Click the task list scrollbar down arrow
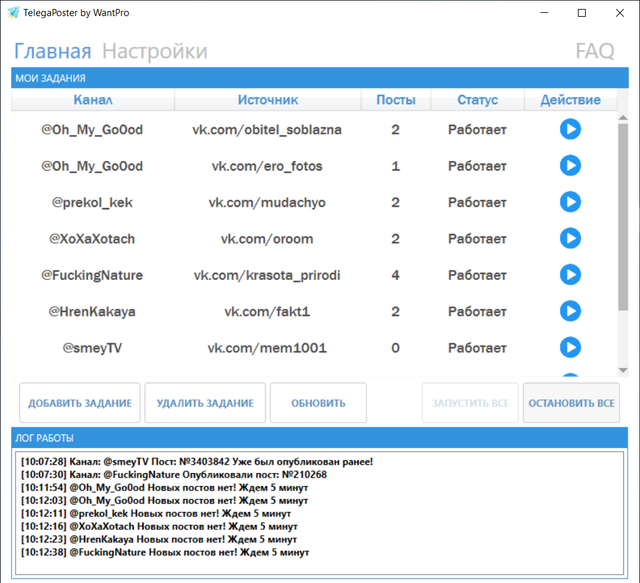 623,370
